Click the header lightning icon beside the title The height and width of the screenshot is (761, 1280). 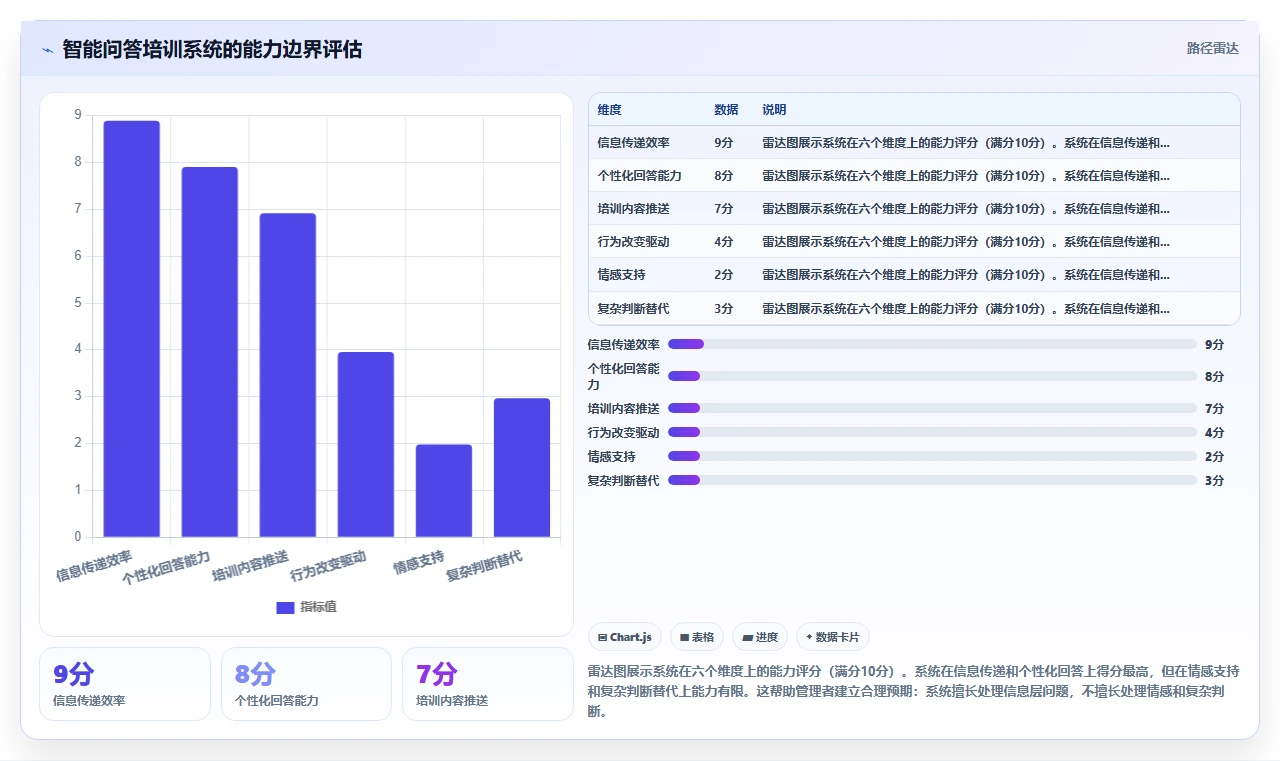(x=47, y=49)
